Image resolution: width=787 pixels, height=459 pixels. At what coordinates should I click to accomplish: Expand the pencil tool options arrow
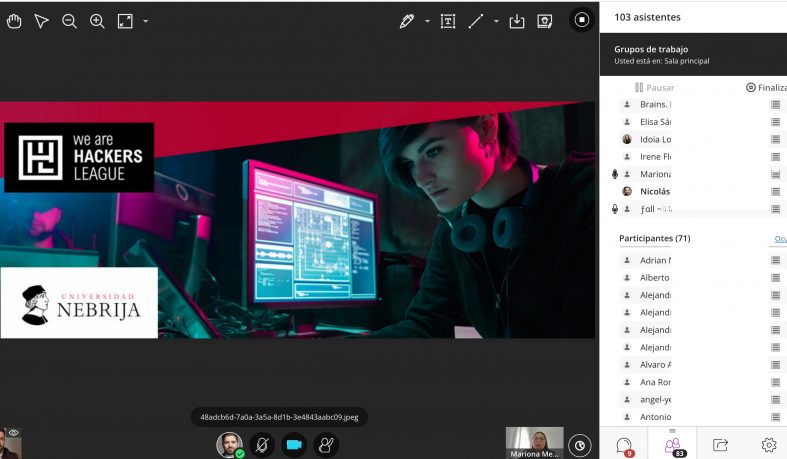[427, 21]
